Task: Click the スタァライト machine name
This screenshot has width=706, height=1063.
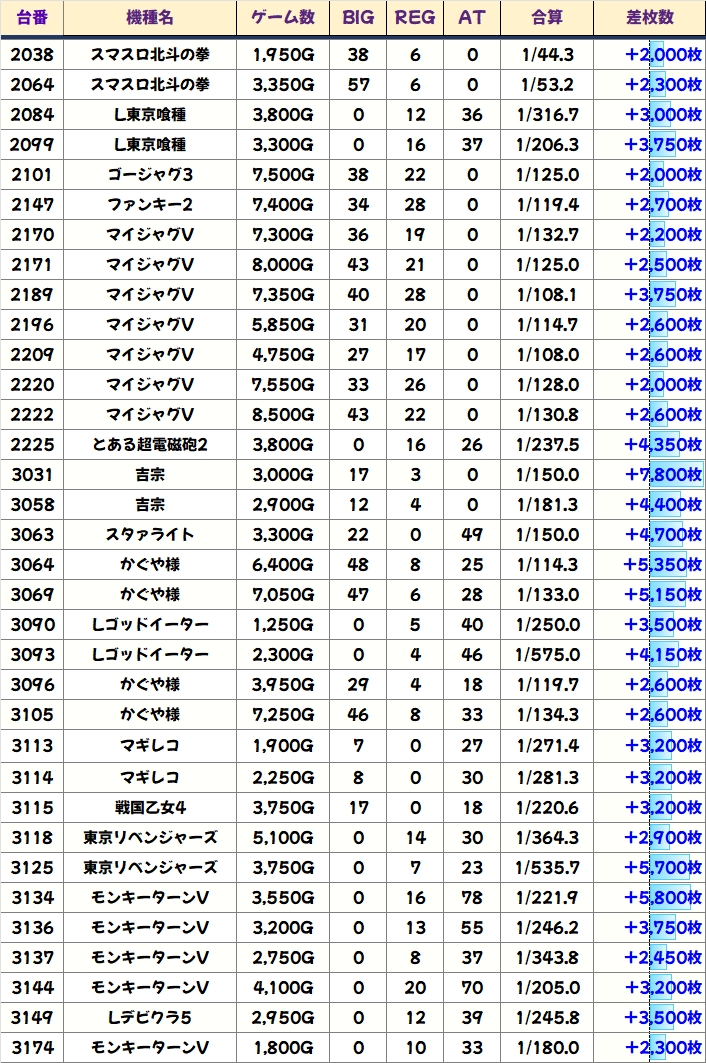Action: 150,534
